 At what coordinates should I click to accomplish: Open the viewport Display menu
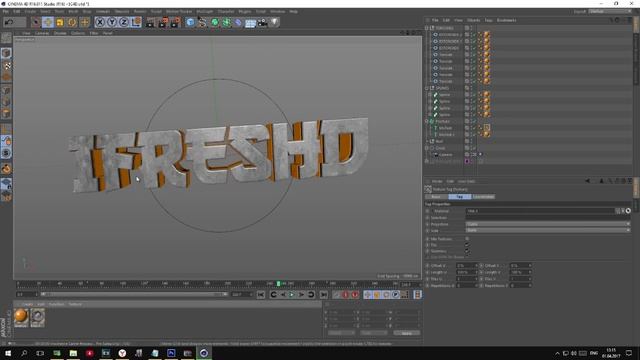60,33
